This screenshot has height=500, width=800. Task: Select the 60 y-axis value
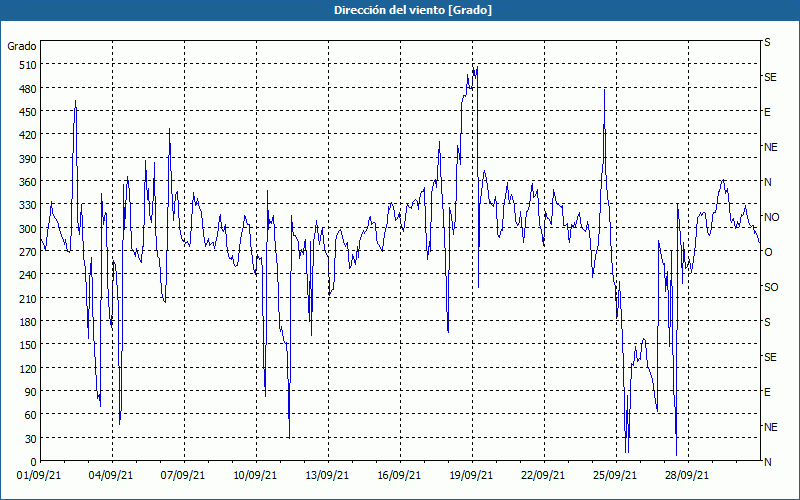pyautogui.click(x=30, y=415)
